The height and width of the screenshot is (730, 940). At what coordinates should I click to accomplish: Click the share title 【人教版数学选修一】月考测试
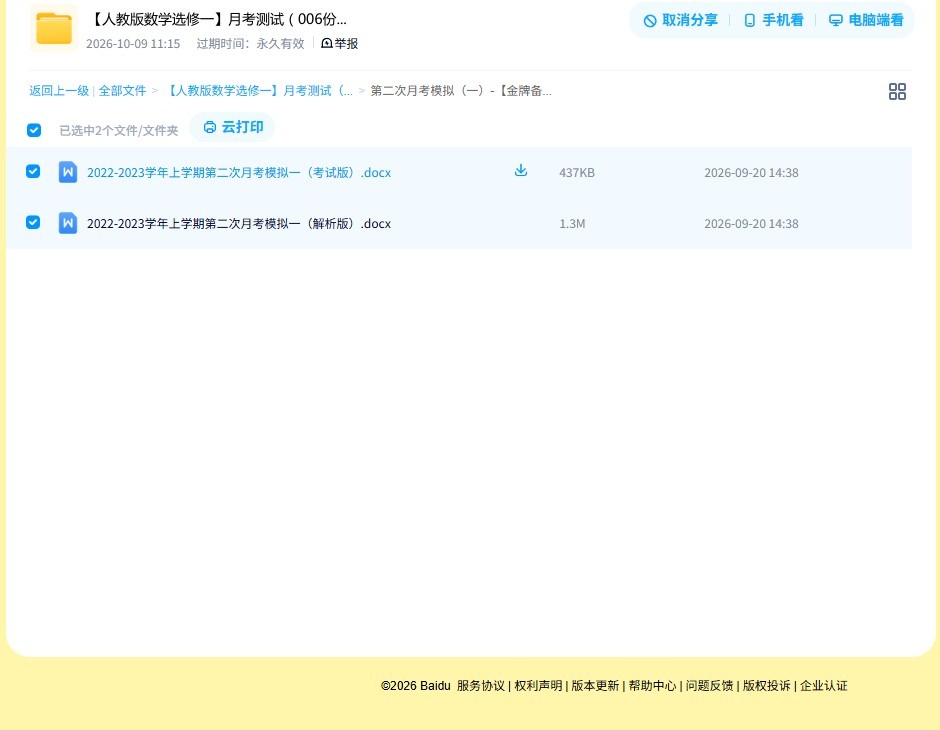point(217,19)
